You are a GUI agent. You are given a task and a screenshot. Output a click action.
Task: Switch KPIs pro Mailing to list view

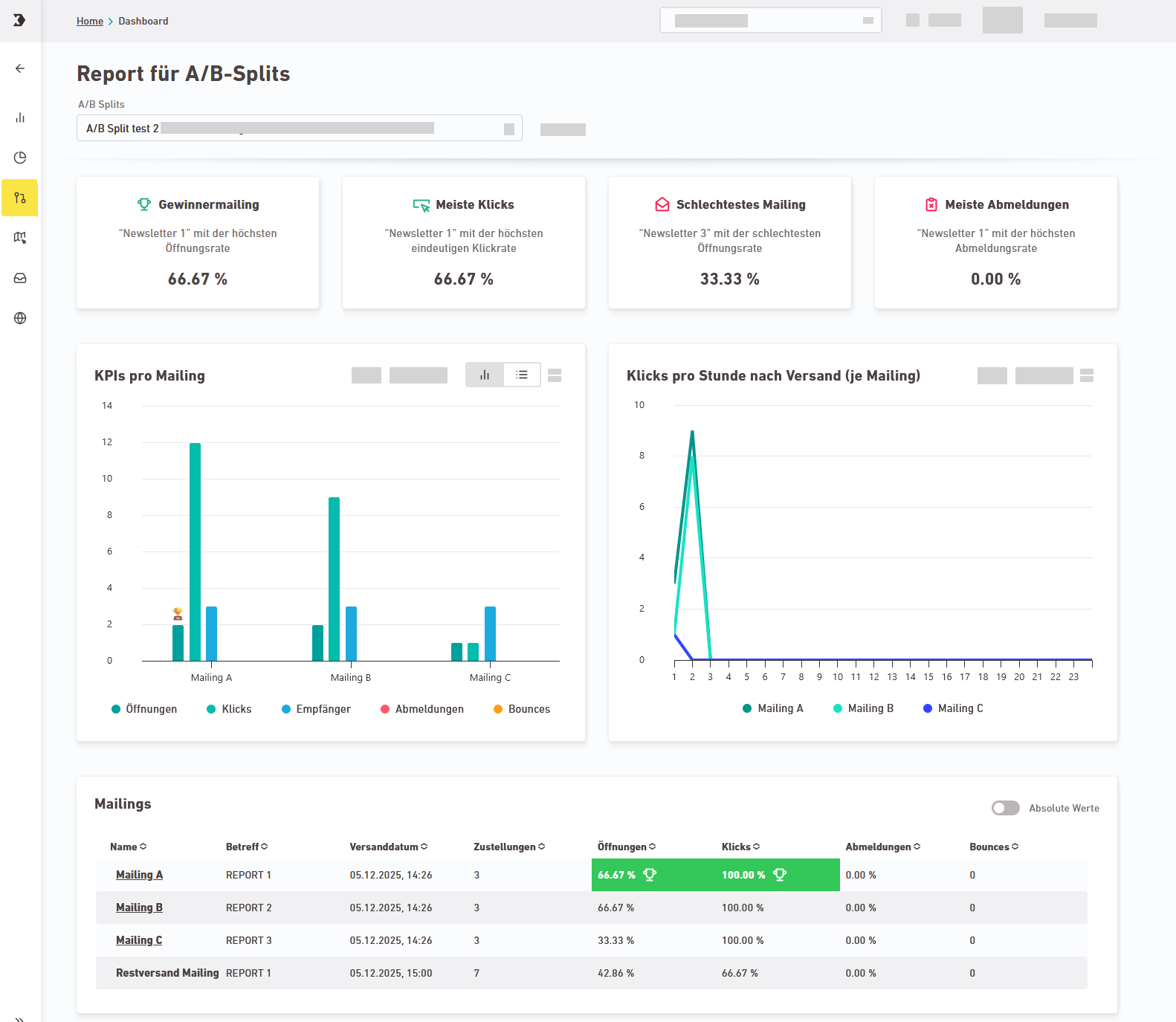(x=522, y=375)
